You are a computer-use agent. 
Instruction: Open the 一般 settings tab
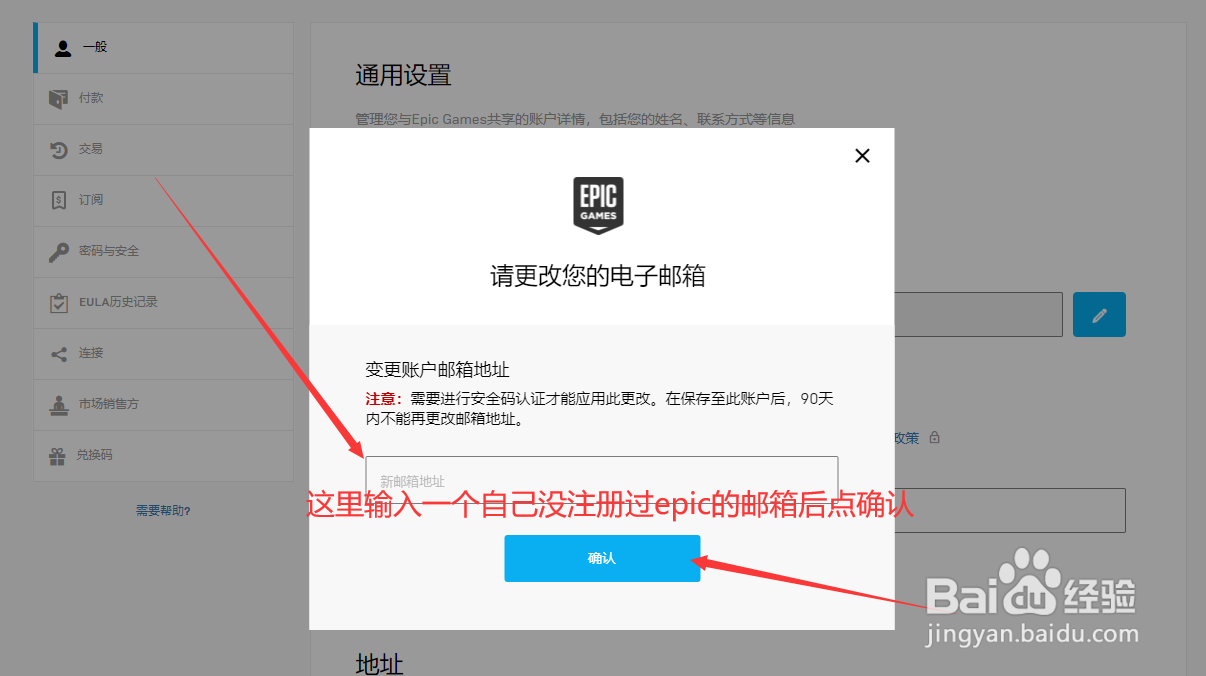point(163,48)
